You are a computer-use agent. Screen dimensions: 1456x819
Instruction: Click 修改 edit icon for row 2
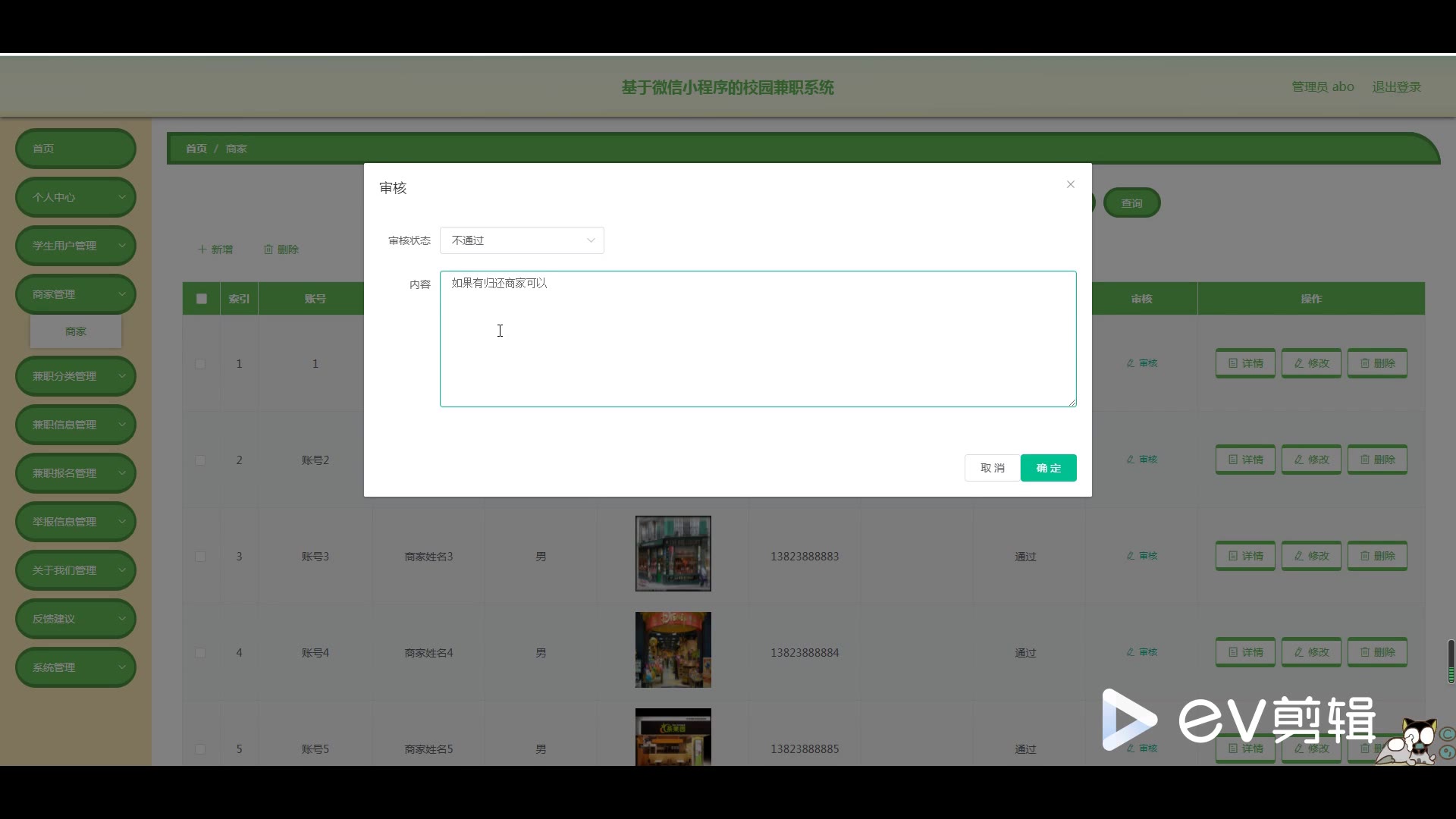click(x=1299, y=460)
